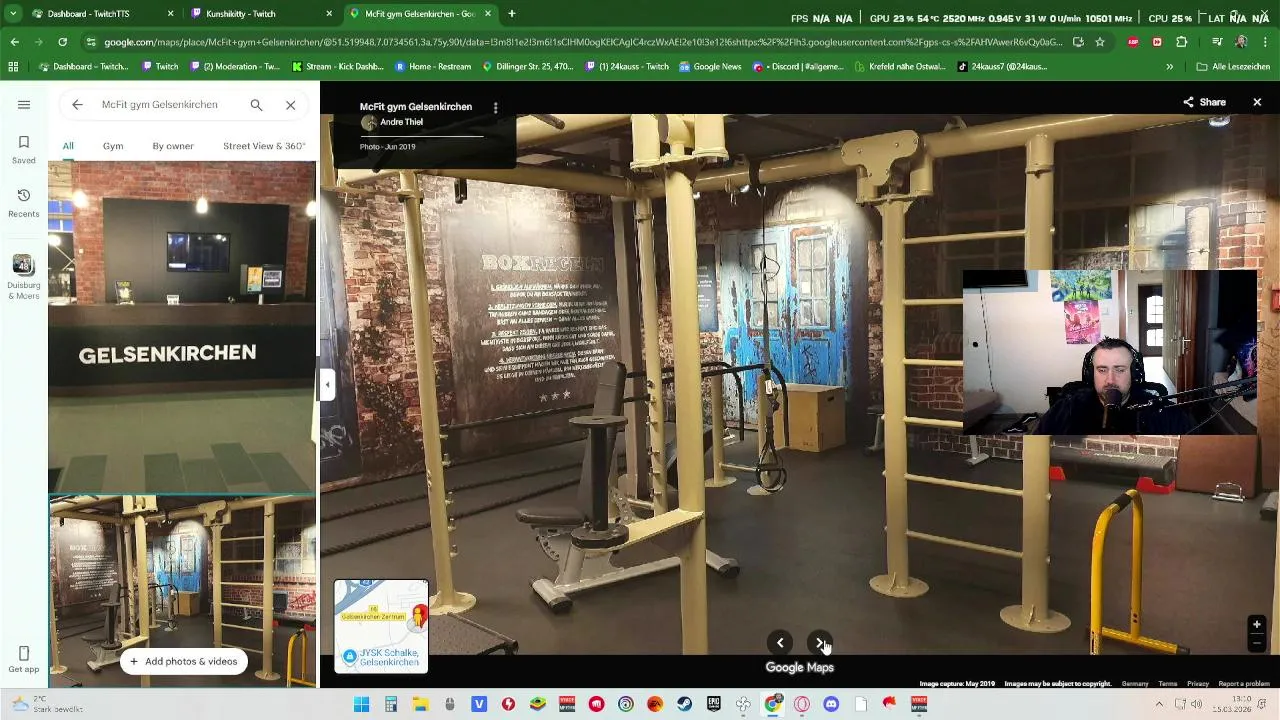
Task: Bookmark this page with the star
Action: 1100,42
